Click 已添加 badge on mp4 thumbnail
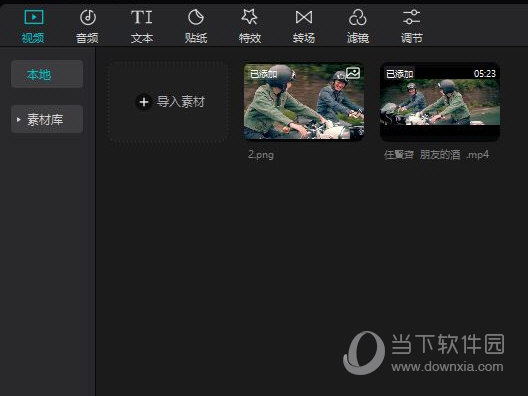 [400, 74]
